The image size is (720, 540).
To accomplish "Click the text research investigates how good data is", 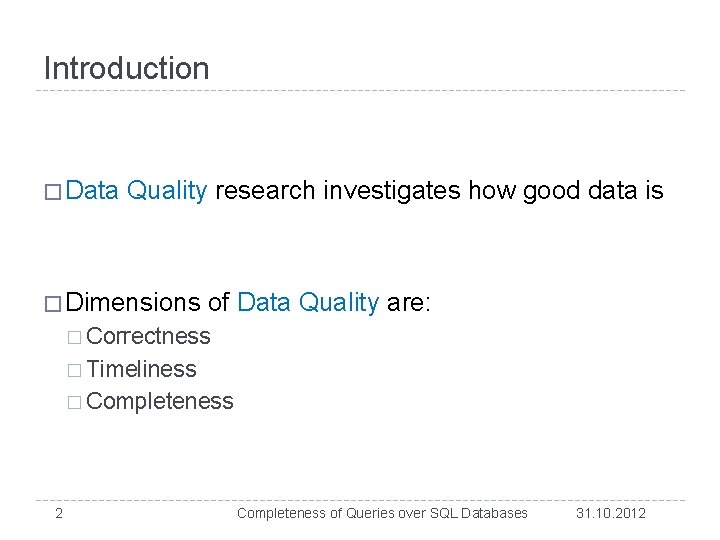I will pos(439,191).
